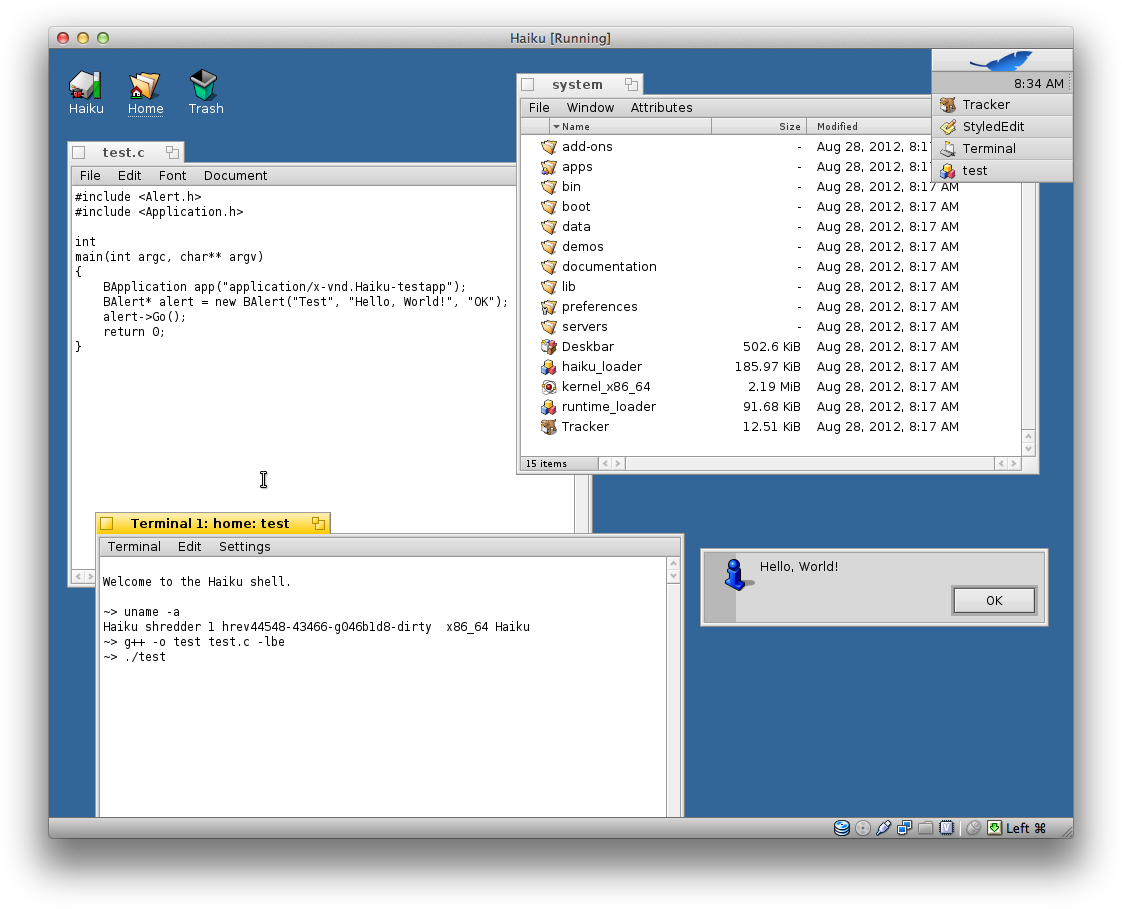Click the Haiku feather leaf logo in Deskbar

1001,62
